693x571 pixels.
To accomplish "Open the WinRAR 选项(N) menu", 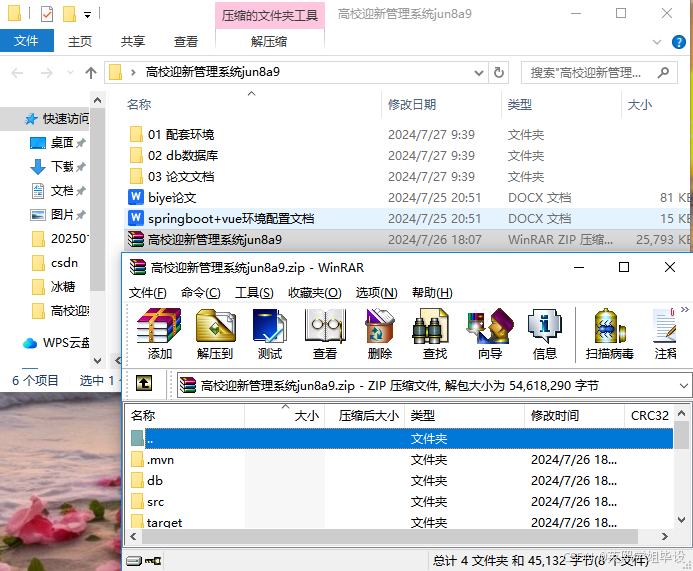I will tap(377, 293).
